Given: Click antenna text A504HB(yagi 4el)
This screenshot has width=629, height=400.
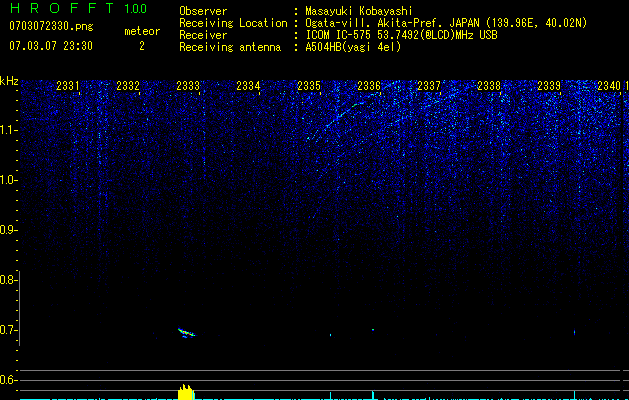Looking at the screenshot, I should click(x=353, y=47).
